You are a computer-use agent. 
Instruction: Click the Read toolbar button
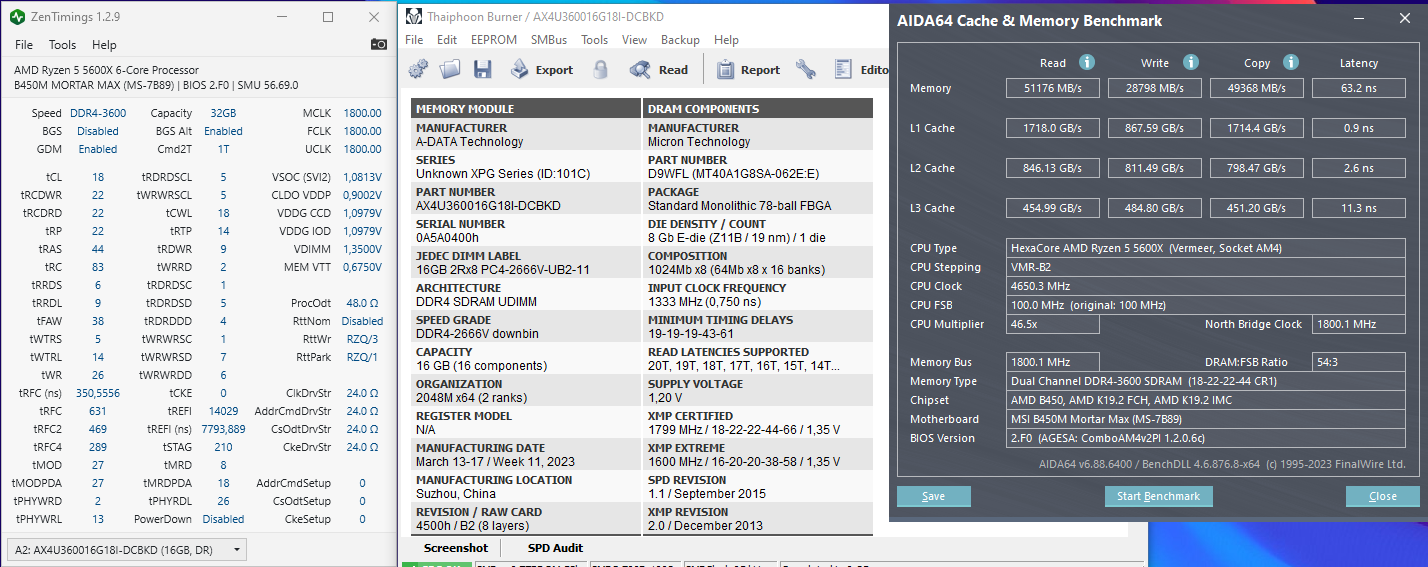pyautogui.click(x=659, y=69)
